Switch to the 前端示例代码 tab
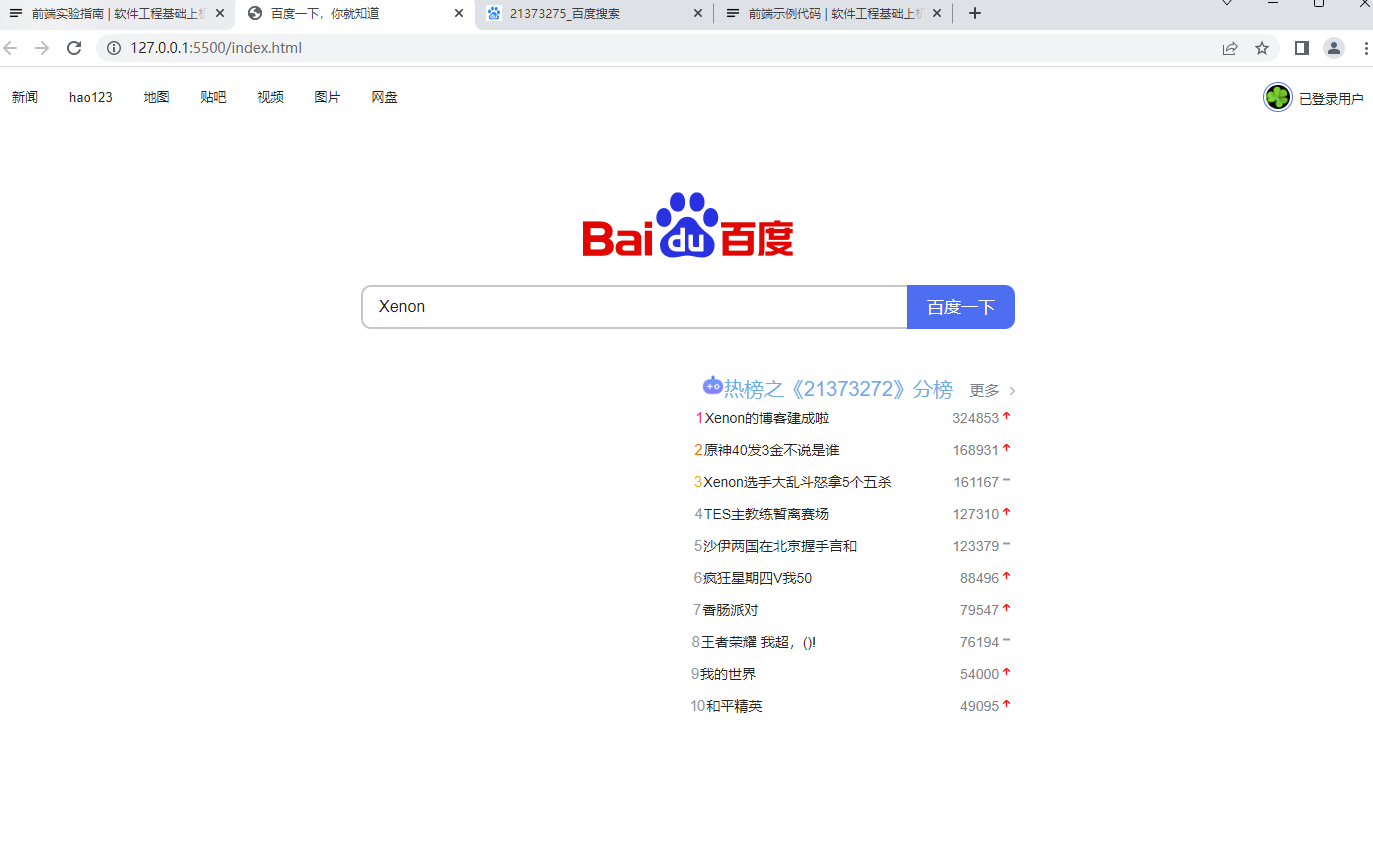 coord(834,13)
